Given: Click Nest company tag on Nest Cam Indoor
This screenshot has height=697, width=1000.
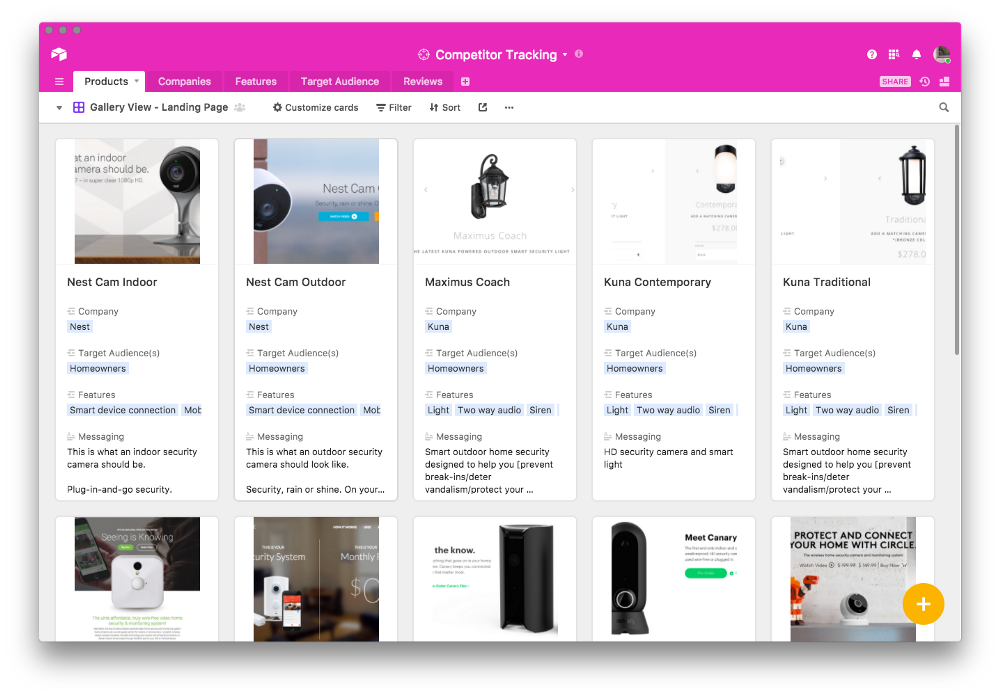Looking at the screenshot, I should 80,326.
